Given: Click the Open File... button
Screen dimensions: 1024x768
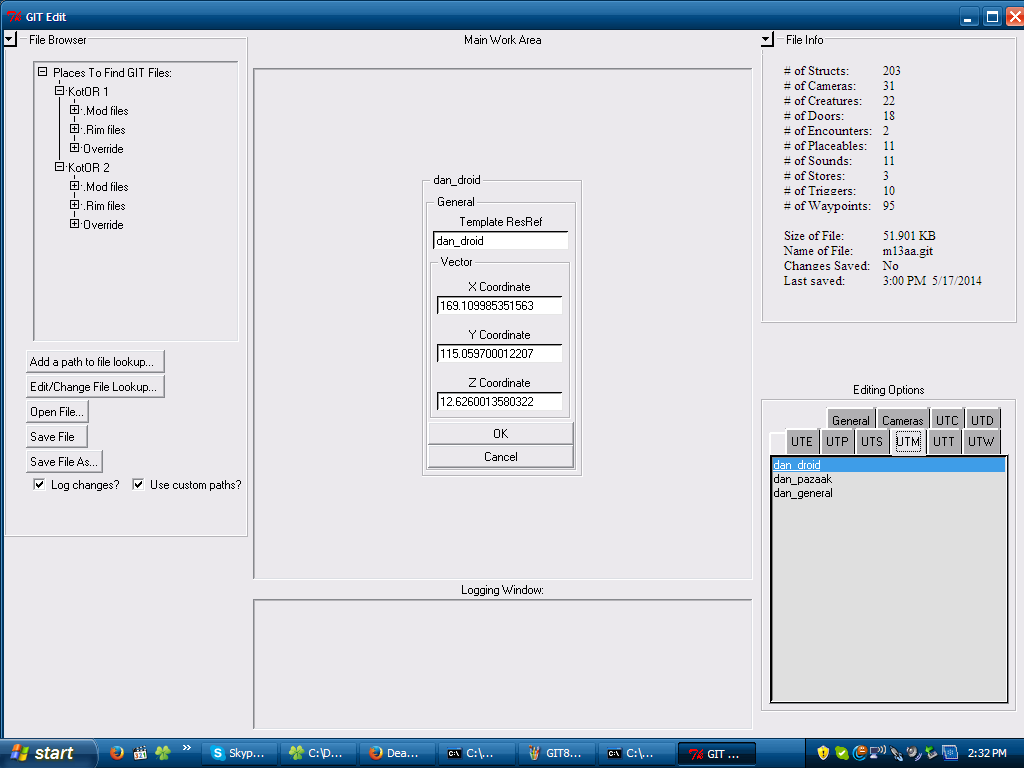Looking at the screenshot, I should 57,411.
